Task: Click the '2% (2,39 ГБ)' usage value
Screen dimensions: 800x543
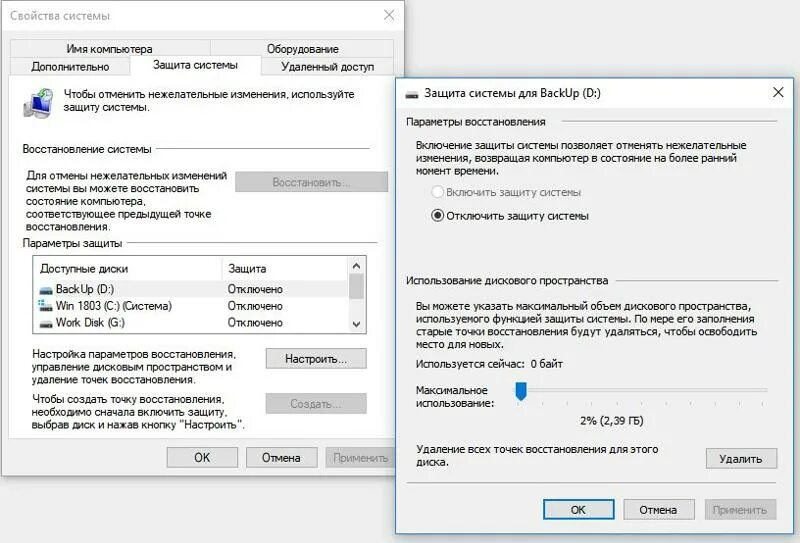Action: coord(612,421)
